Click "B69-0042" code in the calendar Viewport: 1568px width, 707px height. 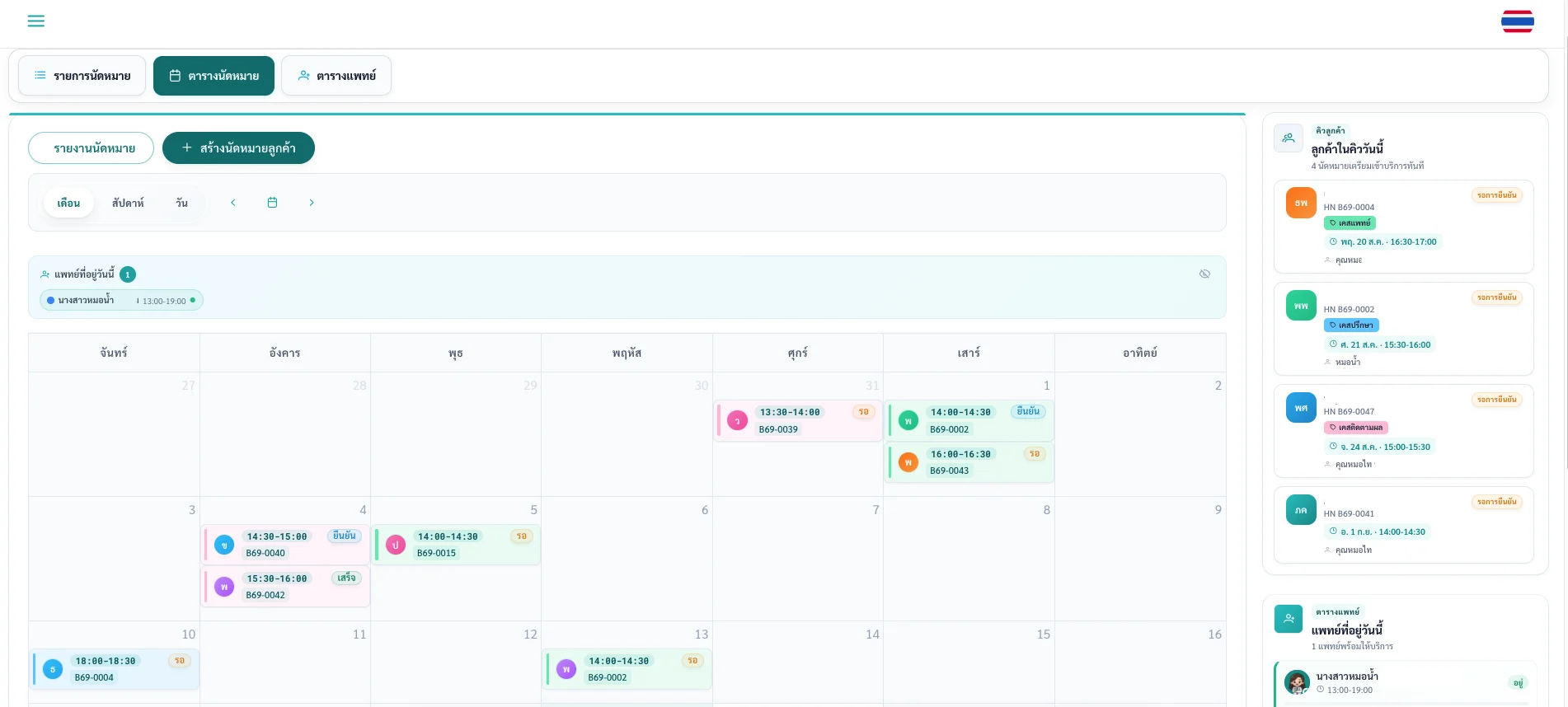pos(265,596)
